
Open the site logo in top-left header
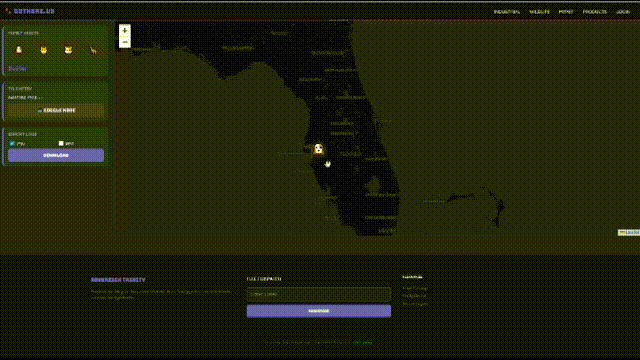click(30, 11)
